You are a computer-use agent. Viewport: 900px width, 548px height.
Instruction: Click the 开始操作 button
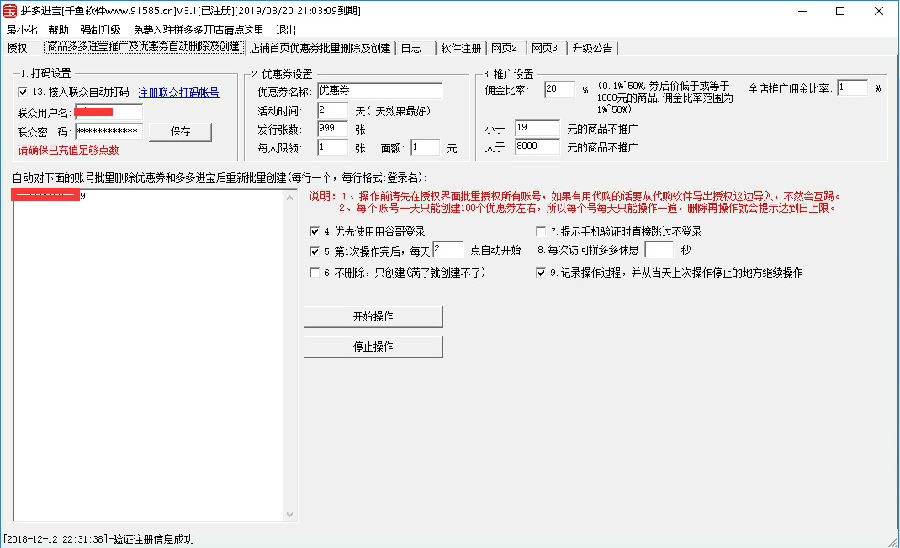coord(373,316)
